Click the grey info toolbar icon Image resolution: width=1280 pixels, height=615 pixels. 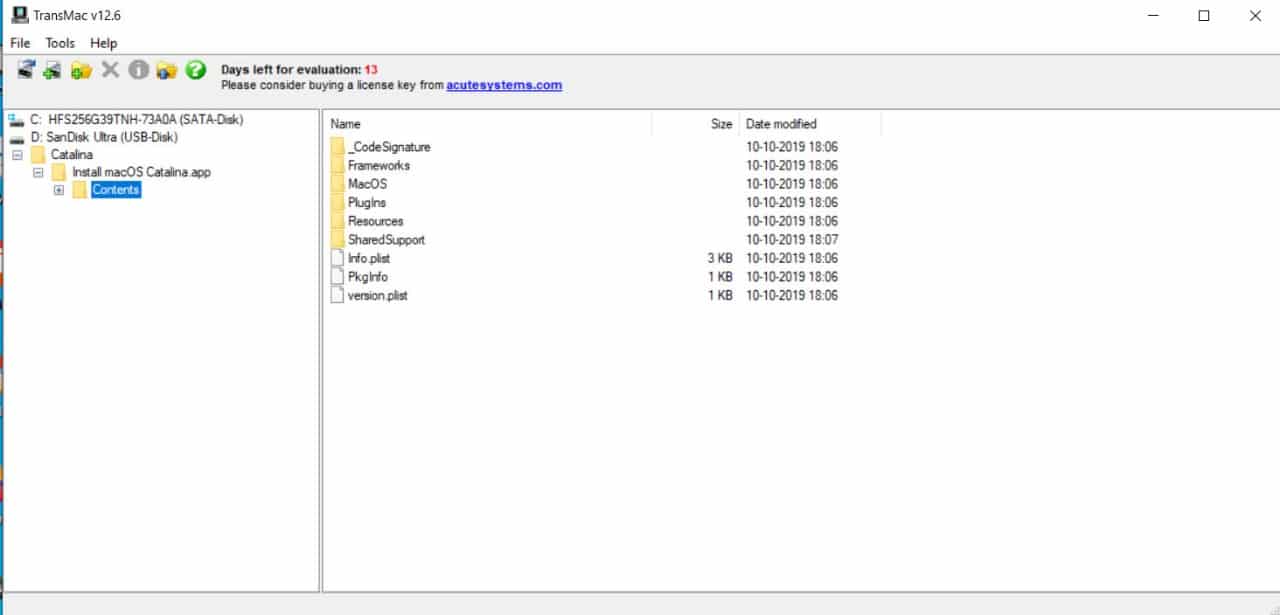(139, 70)
